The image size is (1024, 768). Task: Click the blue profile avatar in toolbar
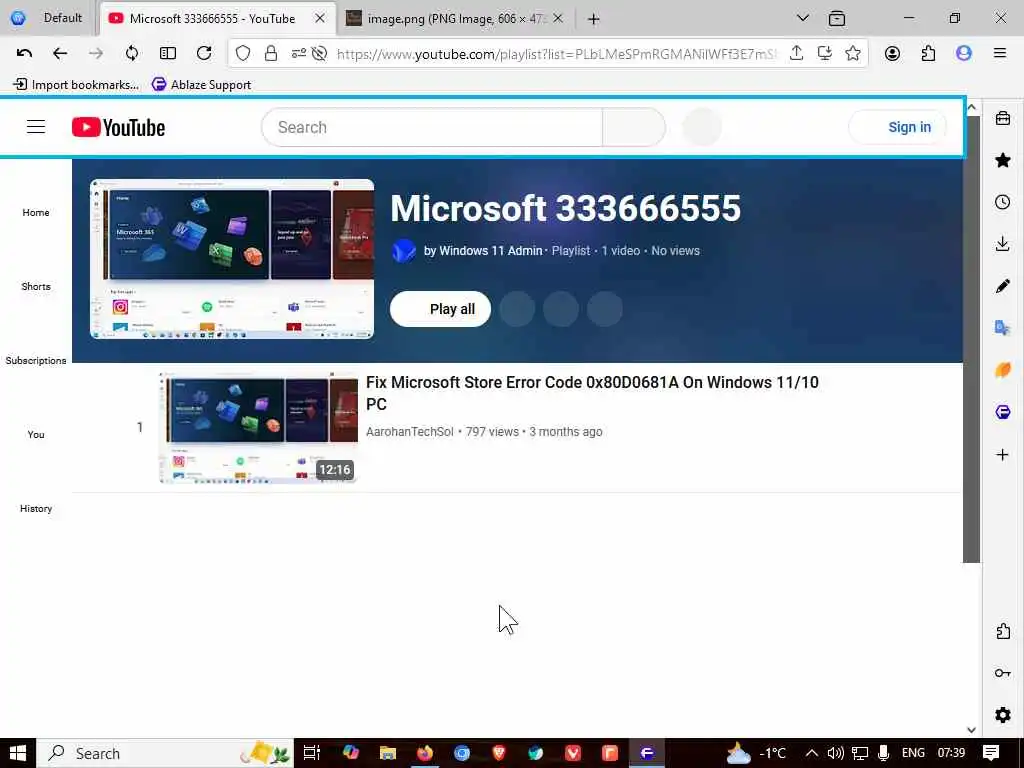[x=964, y=54]
